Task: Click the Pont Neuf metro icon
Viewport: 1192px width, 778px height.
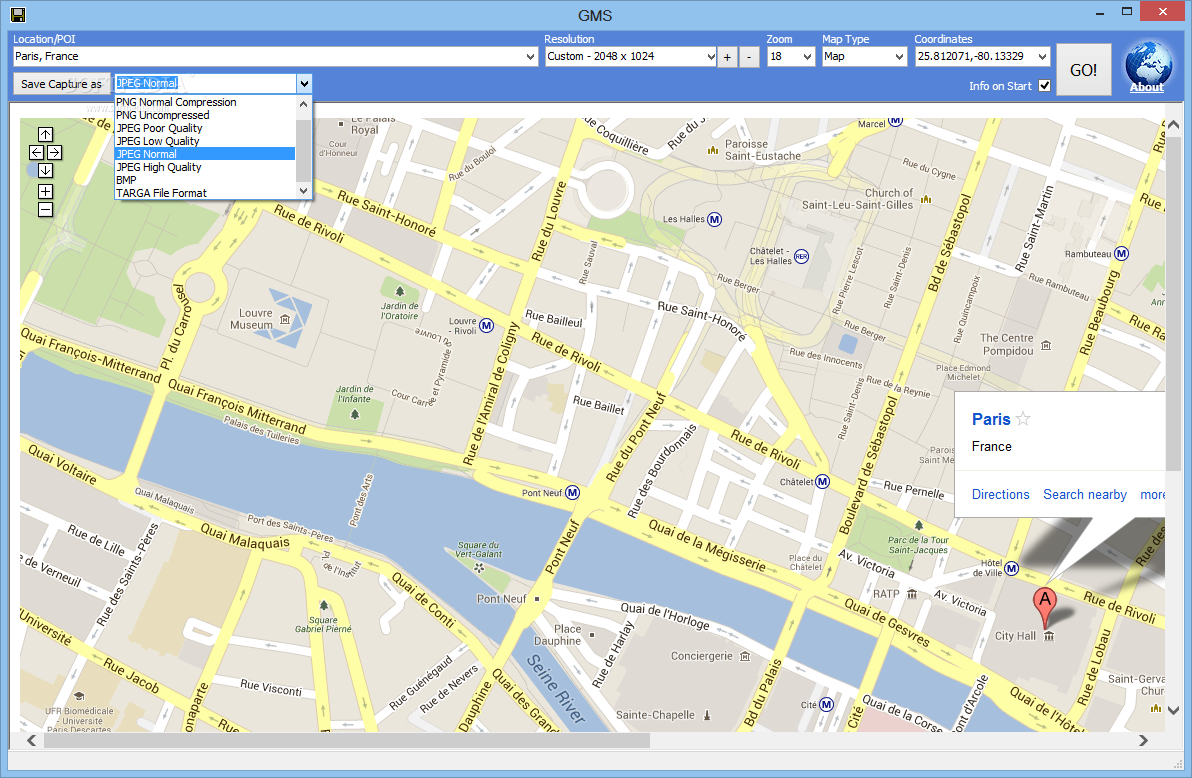Action: tap(572, 493)
